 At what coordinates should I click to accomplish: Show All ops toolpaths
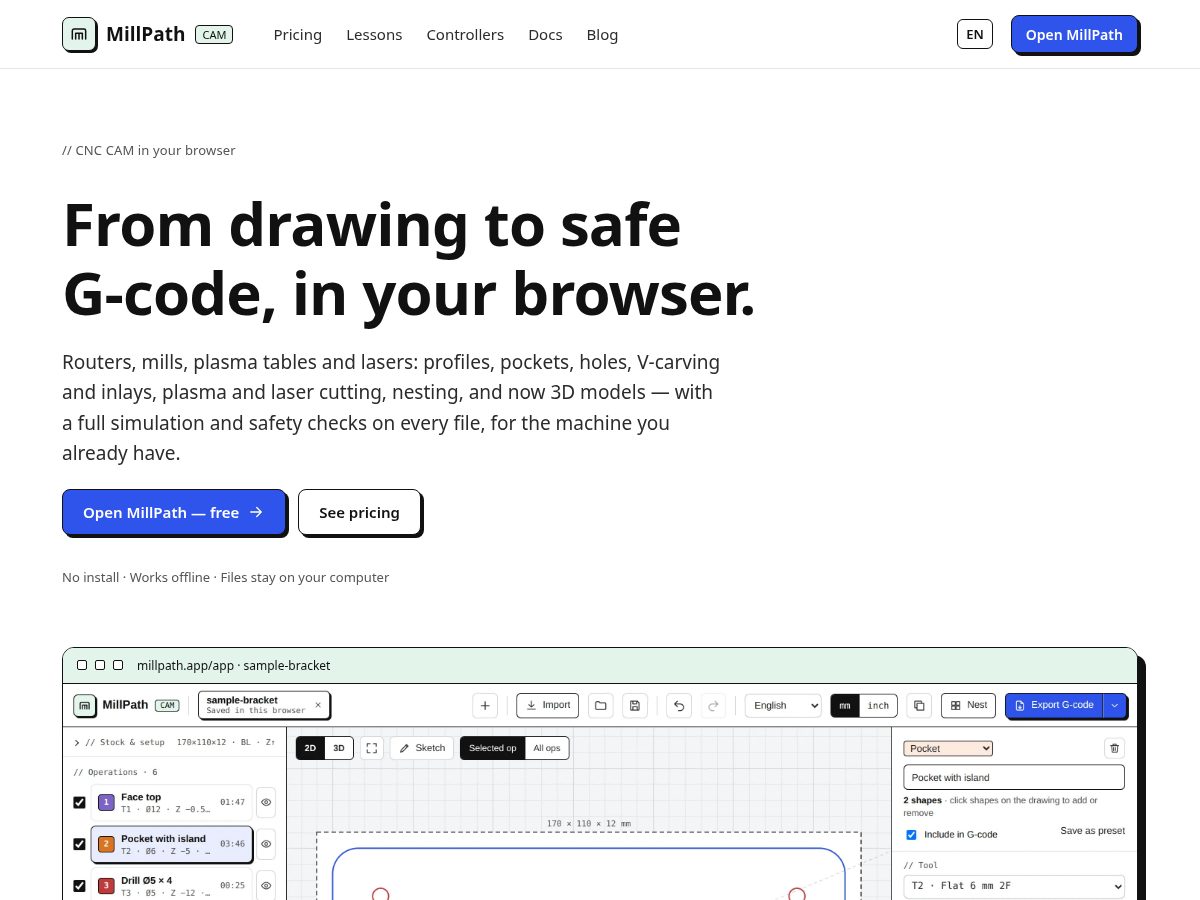pyautogui.click(x=547, y=748)
